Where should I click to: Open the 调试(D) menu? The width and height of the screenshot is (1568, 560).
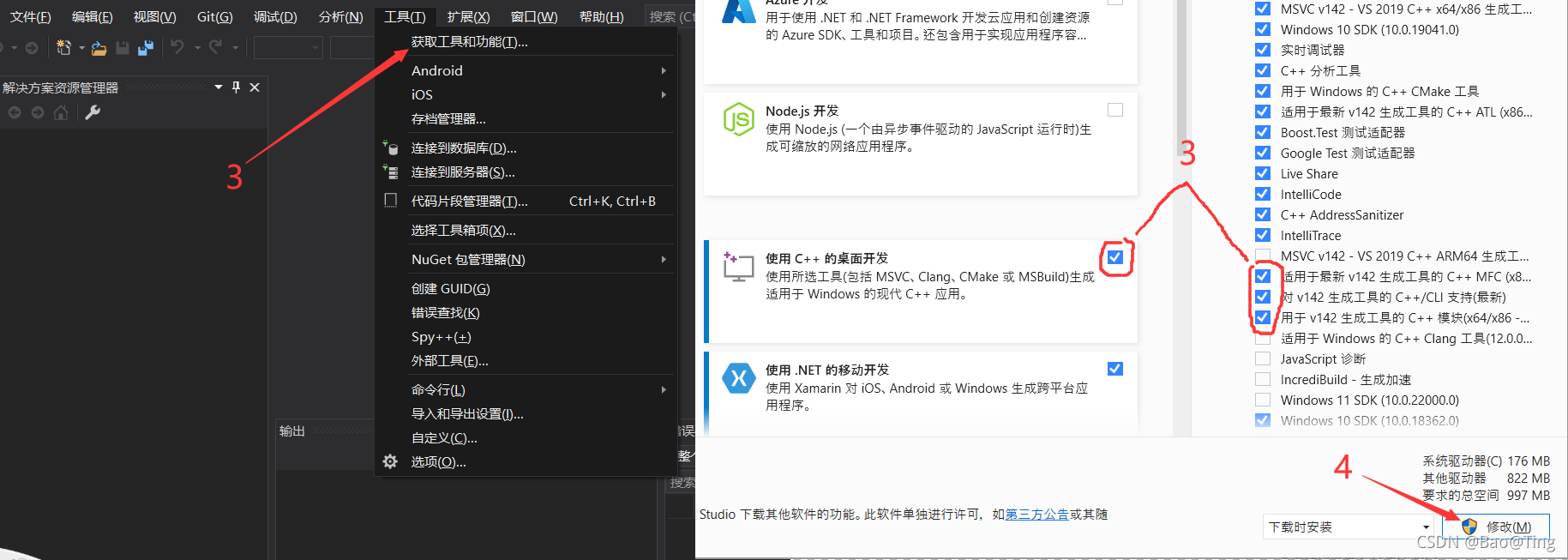pyautogui.click(x=275, y=16)
